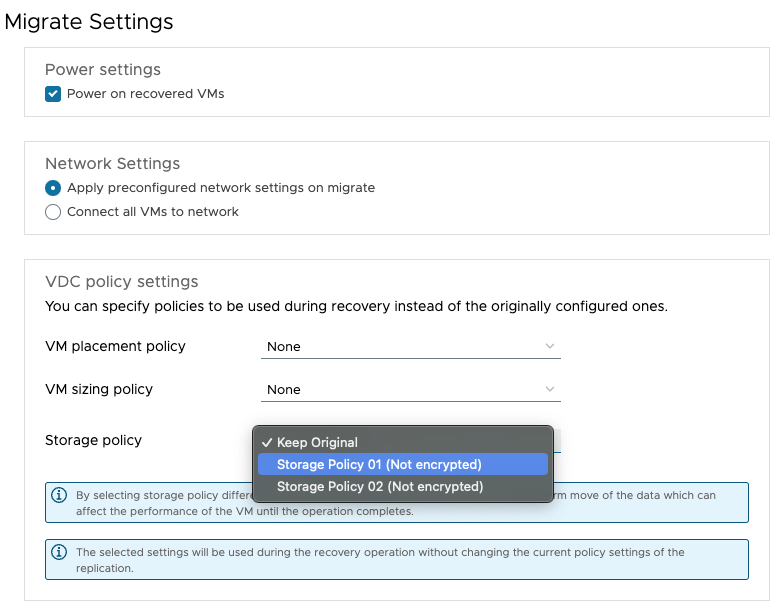Viewport: 776px width, 607px height.
Task: Click the VM sizing policy label
Action: click(99, 389)
